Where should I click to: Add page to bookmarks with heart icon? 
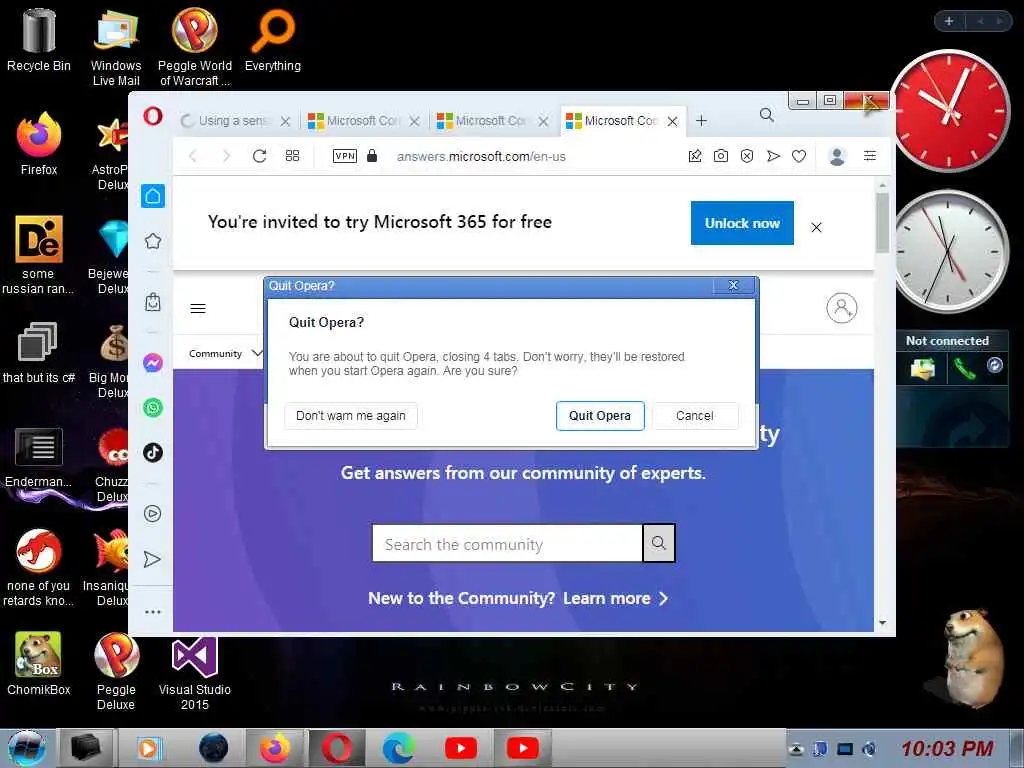[799, 156]
